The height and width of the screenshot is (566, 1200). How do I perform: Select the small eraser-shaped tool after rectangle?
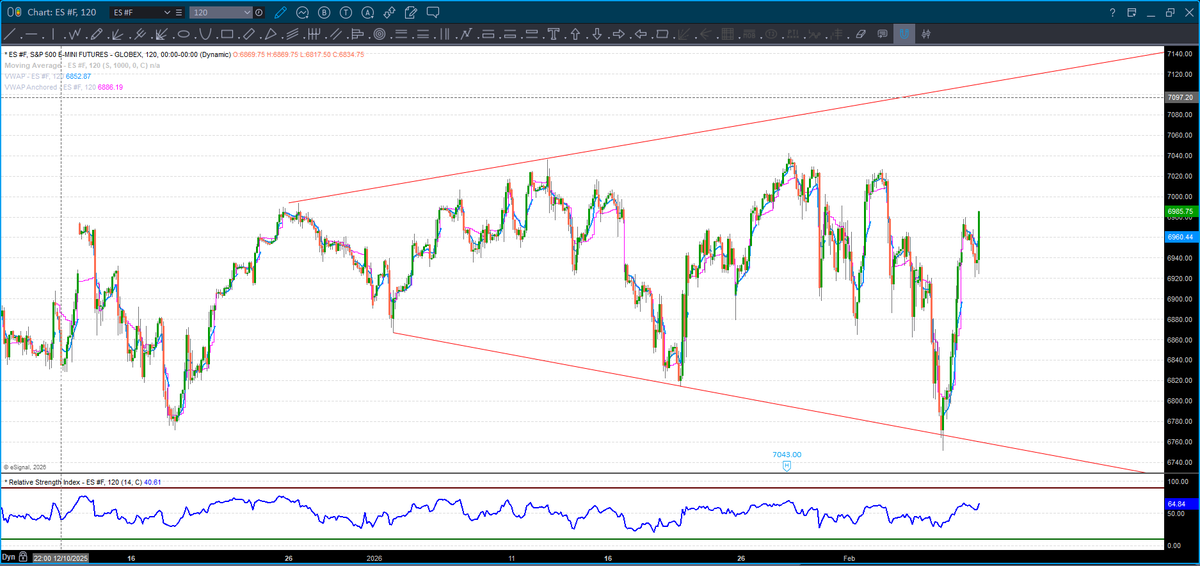tap(249, 34)
